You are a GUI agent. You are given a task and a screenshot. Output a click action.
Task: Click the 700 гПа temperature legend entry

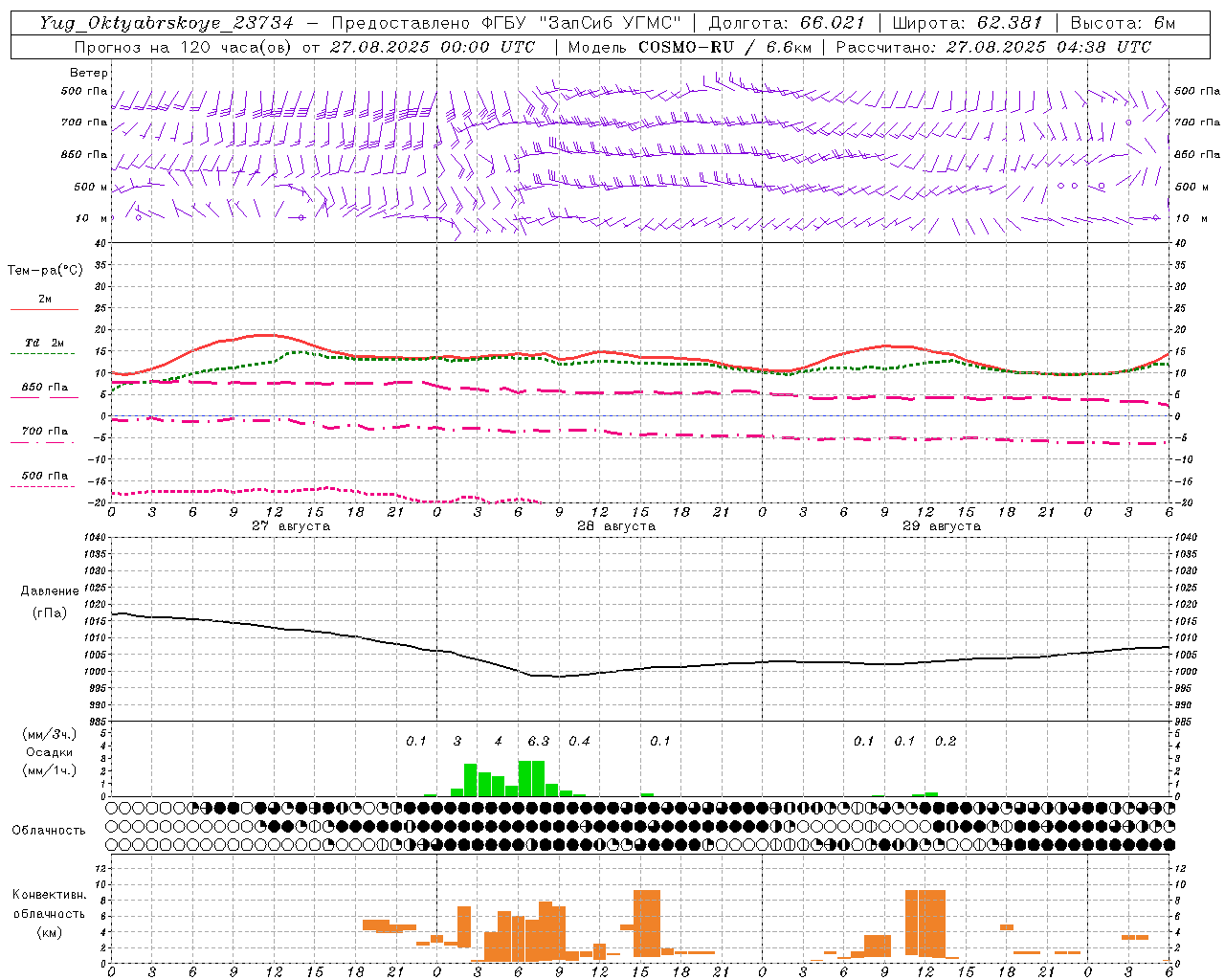[45, 432]
